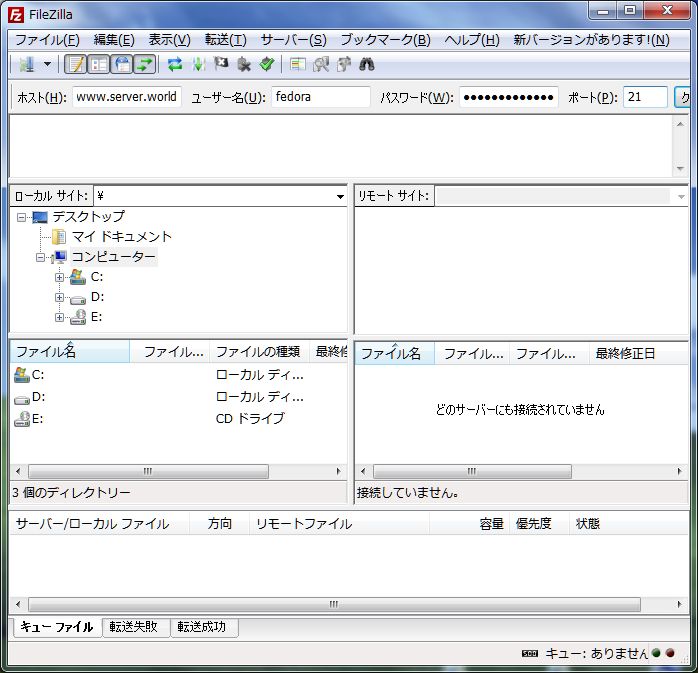
Task: Open the 新バージョンがあります!(N) menu
Action: 592,40
